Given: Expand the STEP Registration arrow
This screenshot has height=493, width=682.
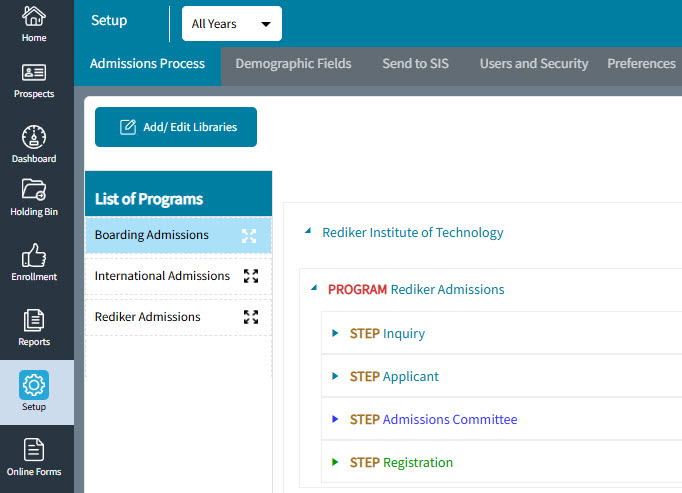Looking at the screenshot, I should pos(335,462).
